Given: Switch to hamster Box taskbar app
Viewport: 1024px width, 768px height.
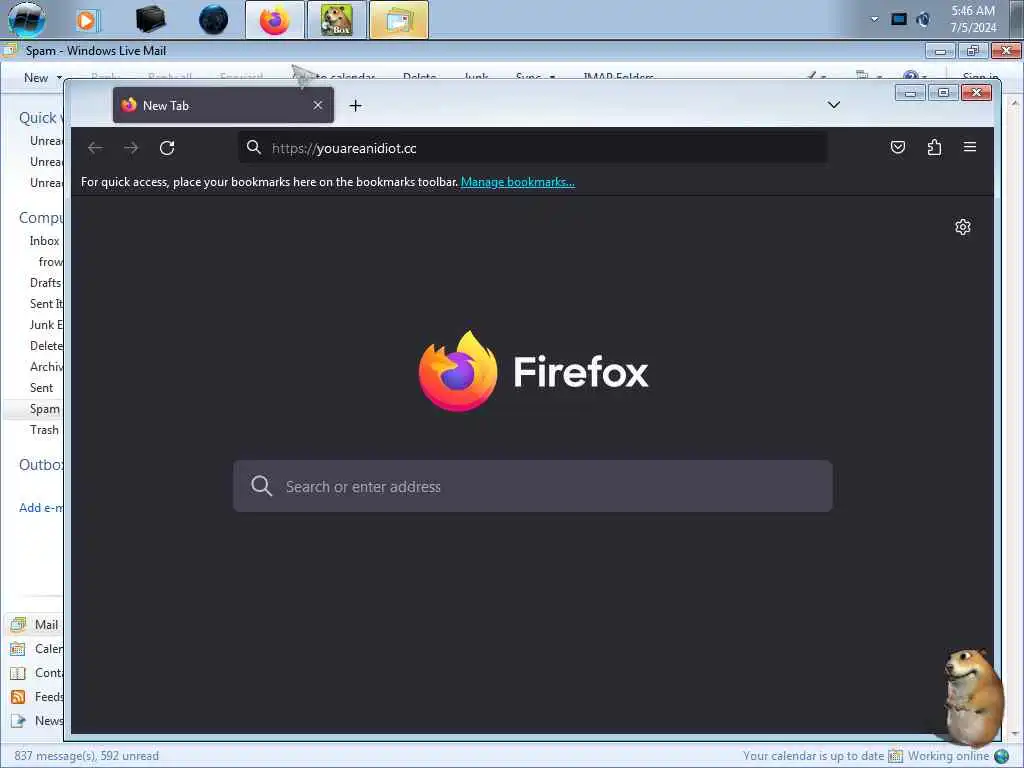Looking at the screenshot, I should pos(337,20).
